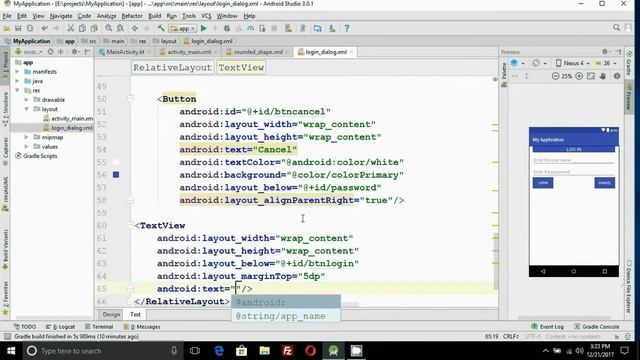Screen dimensions: 640x360
Task: Open the design surface layers dropdown
Action: click(x=517, y=63)
